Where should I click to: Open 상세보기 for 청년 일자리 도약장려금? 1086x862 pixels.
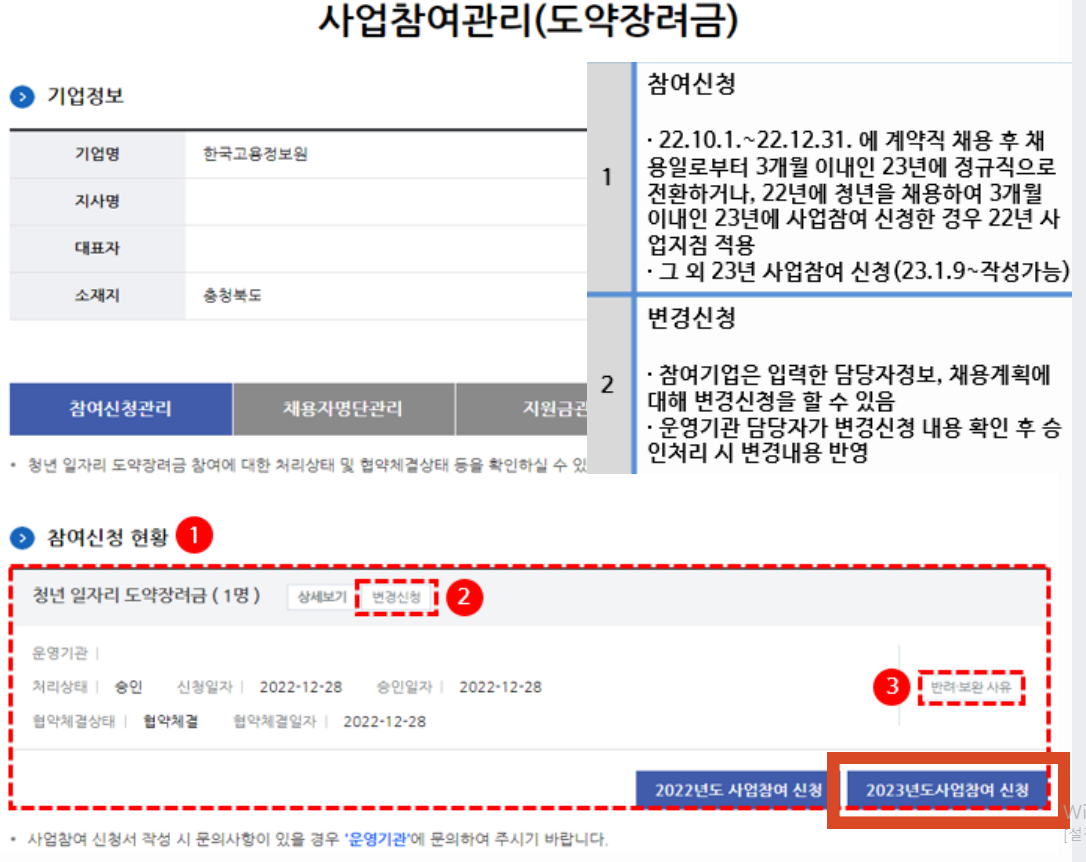click(x=320, y=597)
